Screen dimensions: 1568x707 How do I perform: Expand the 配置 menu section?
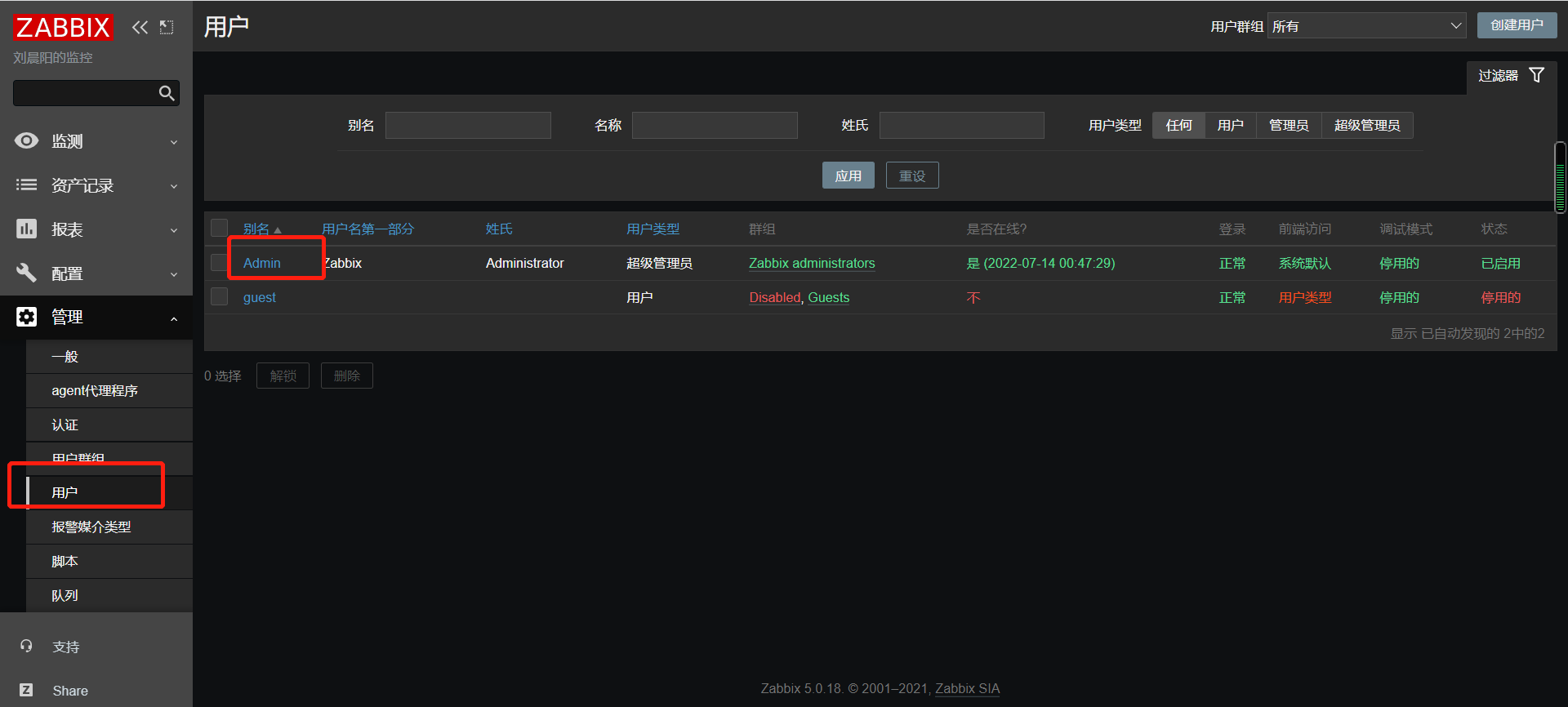pos(96,273)
